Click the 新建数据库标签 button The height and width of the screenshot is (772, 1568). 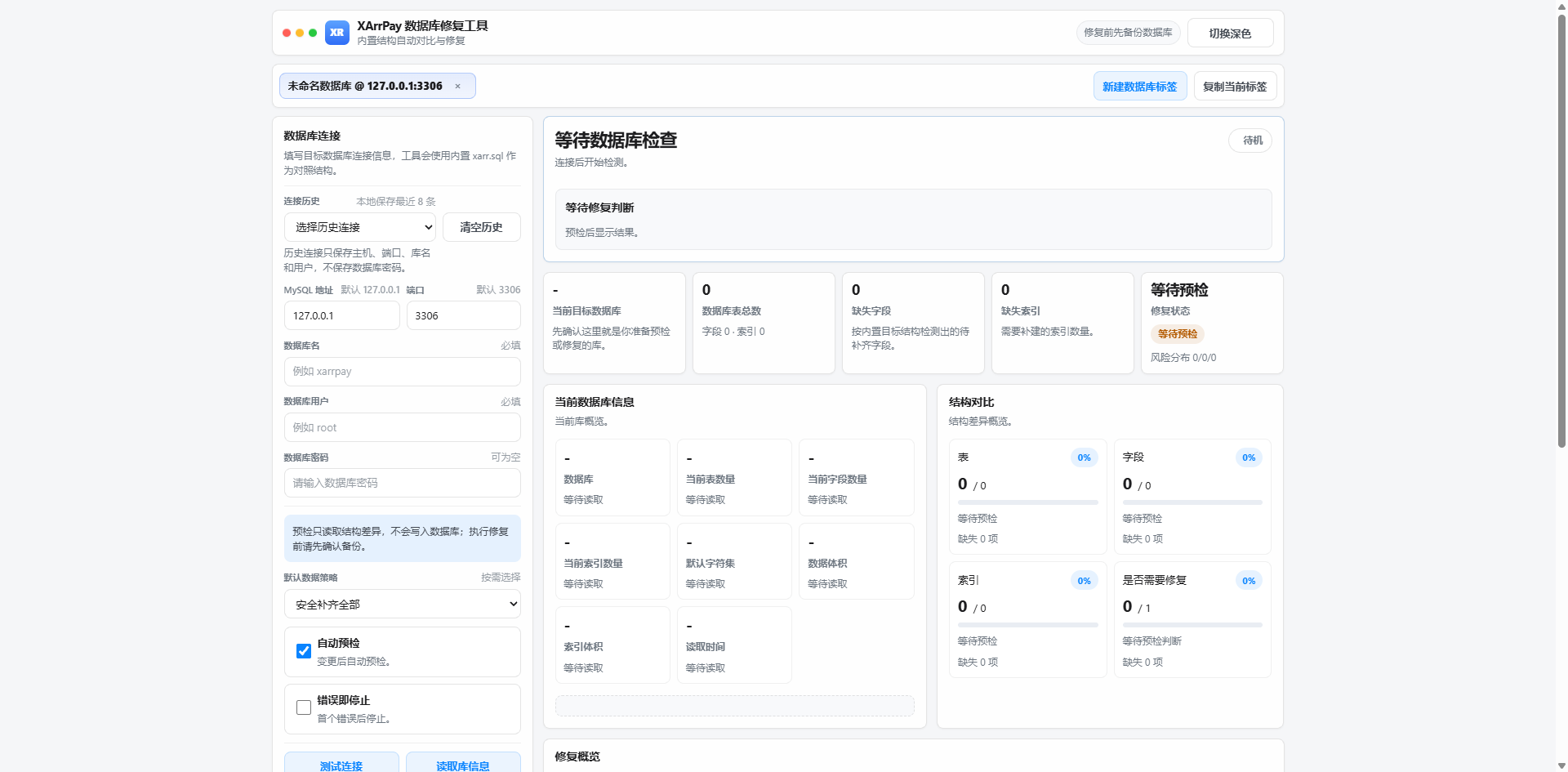point(1139,86)
